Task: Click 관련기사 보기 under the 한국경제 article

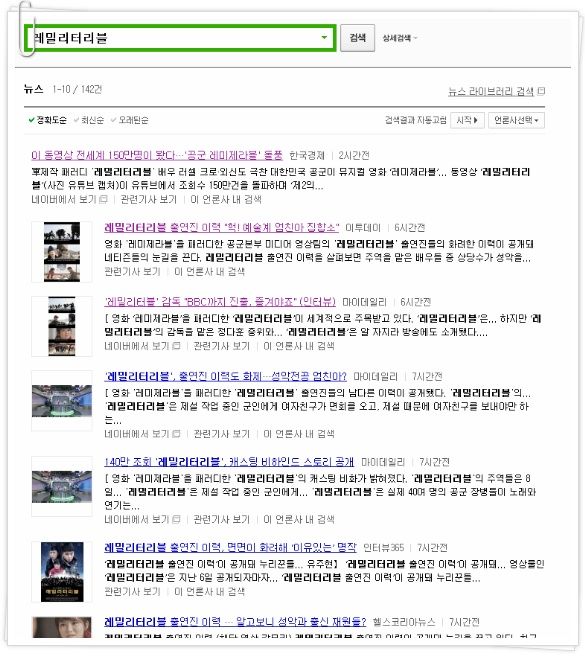Action: 149,200
